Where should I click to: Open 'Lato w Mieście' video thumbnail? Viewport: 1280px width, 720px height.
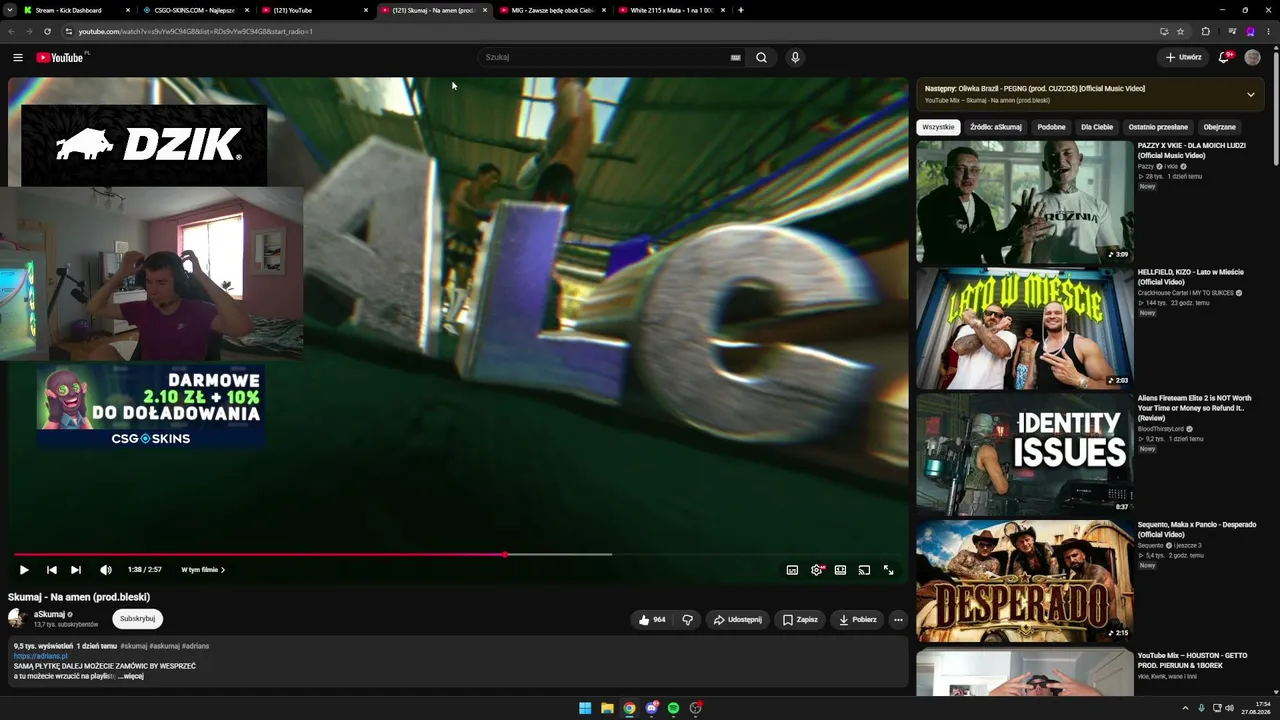tap(1025, 328)
